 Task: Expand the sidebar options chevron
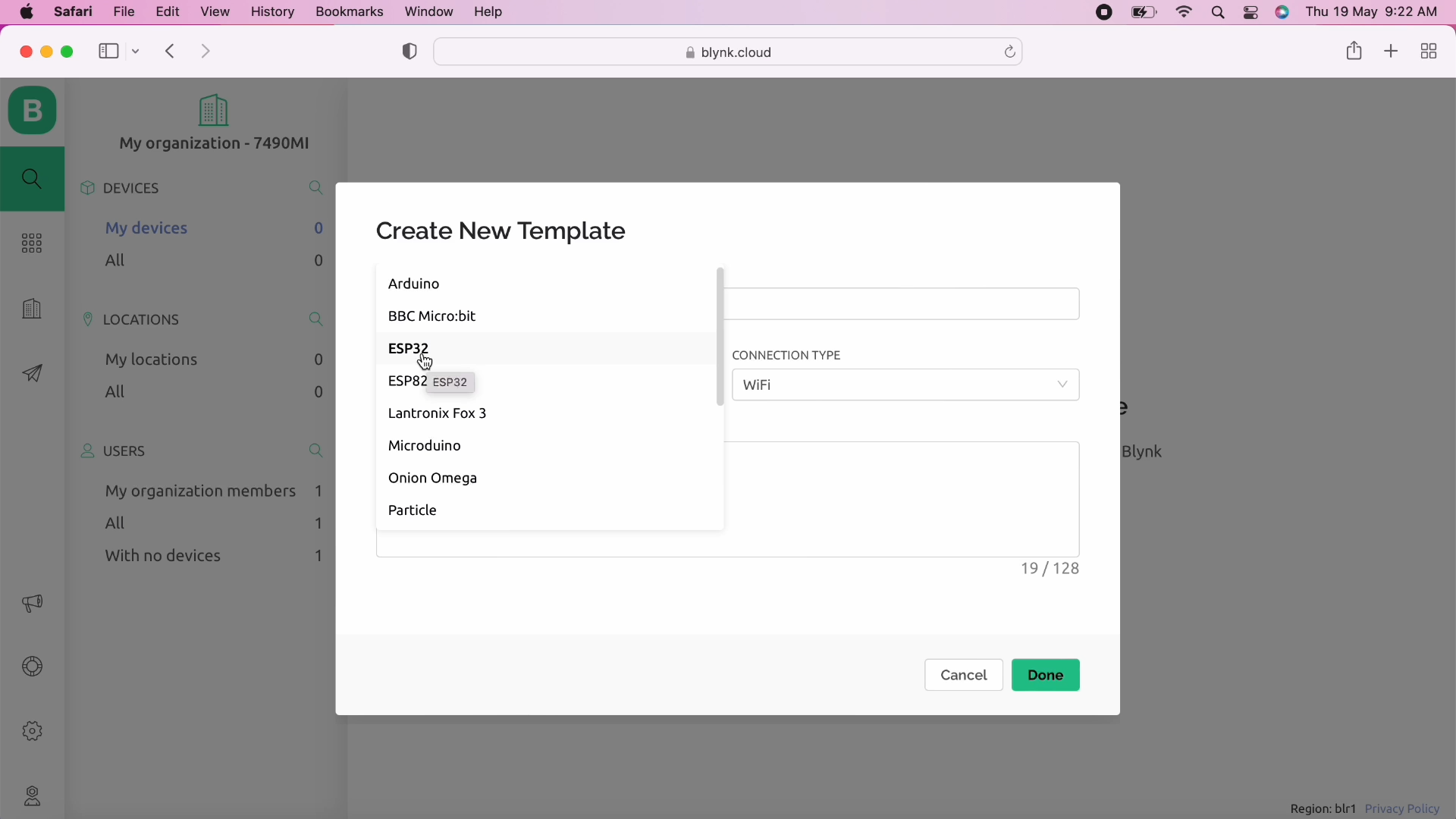tap(136, 52)
